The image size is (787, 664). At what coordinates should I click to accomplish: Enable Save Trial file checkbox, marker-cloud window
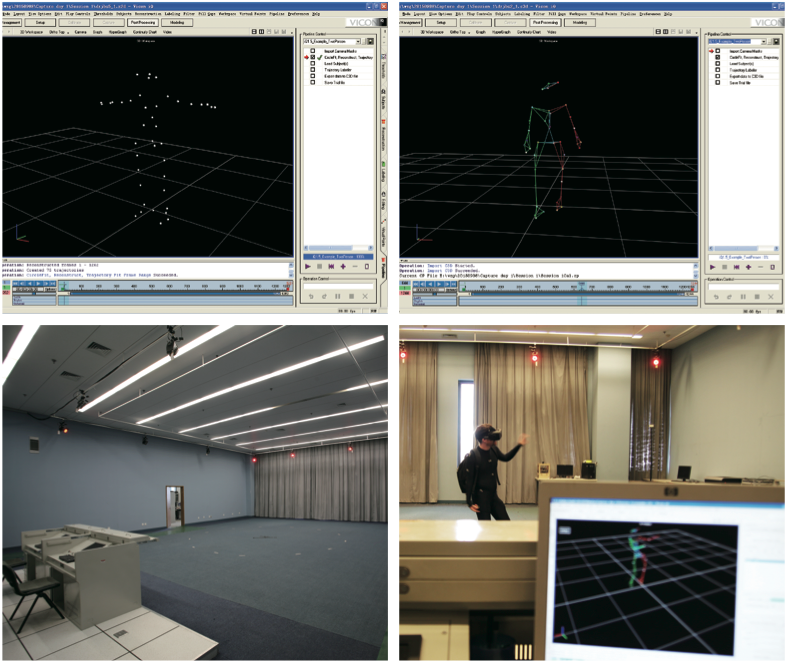[313, 82]
